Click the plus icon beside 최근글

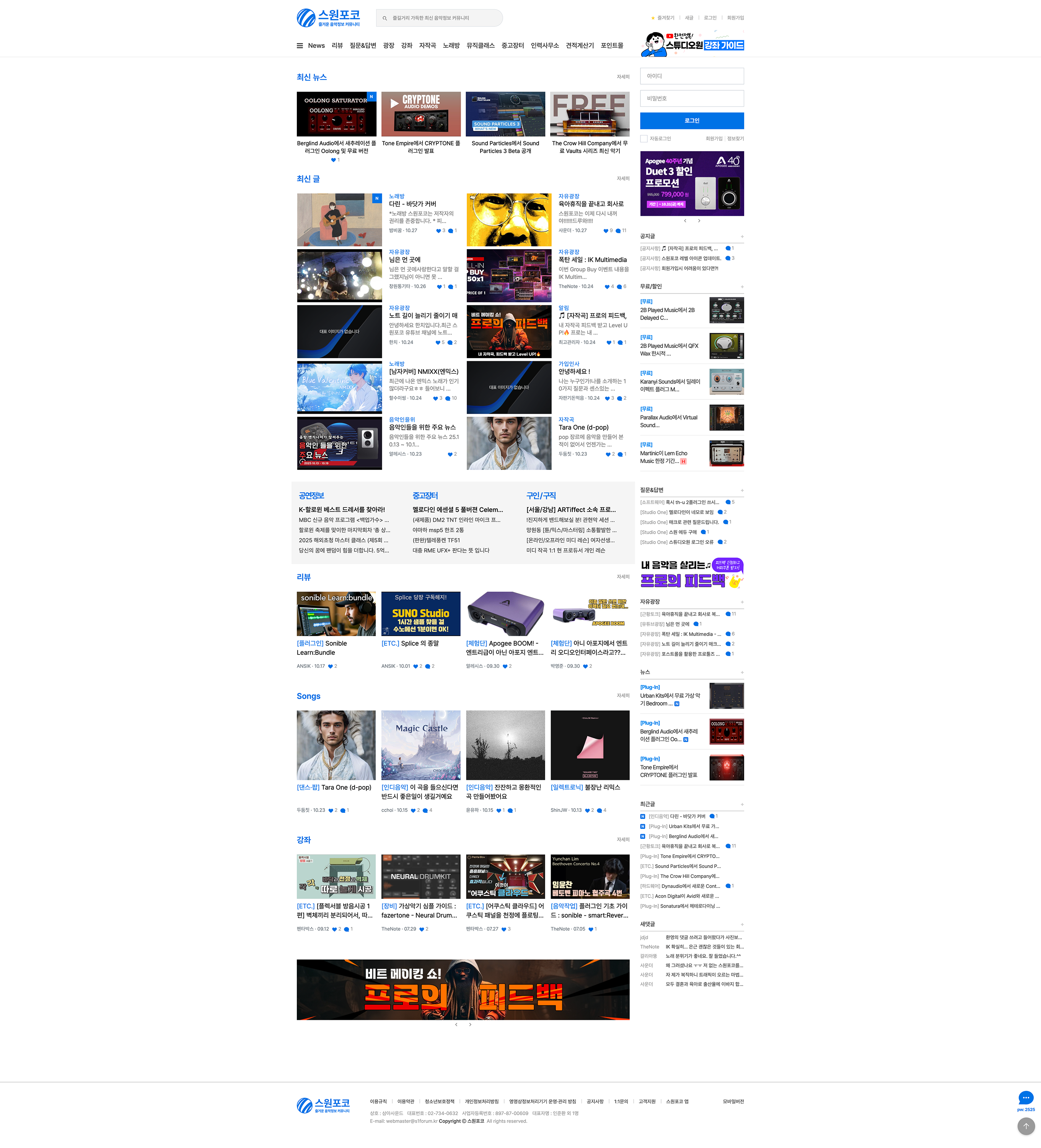pos(742,805)
